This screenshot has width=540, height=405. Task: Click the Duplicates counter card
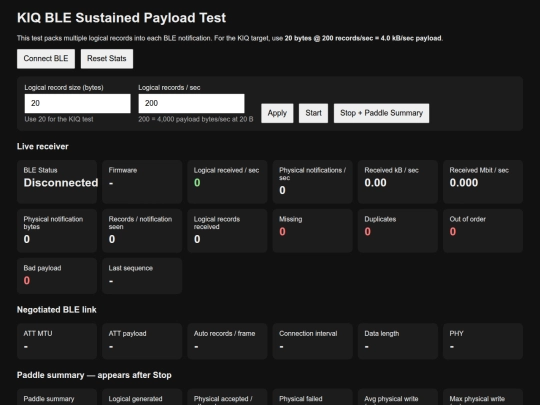pyautogui.click(x=398, y=231)
